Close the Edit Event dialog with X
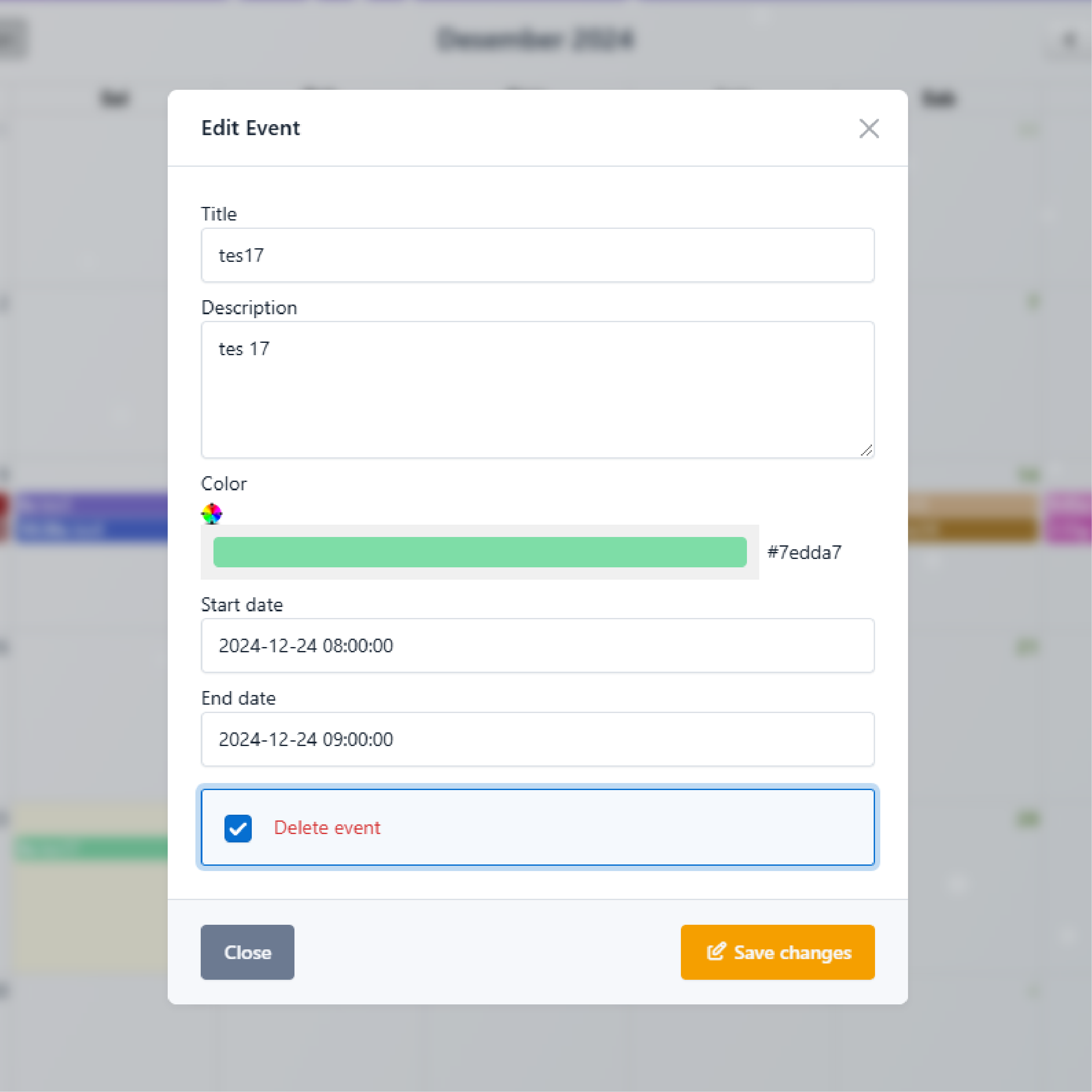 (869, 129)
